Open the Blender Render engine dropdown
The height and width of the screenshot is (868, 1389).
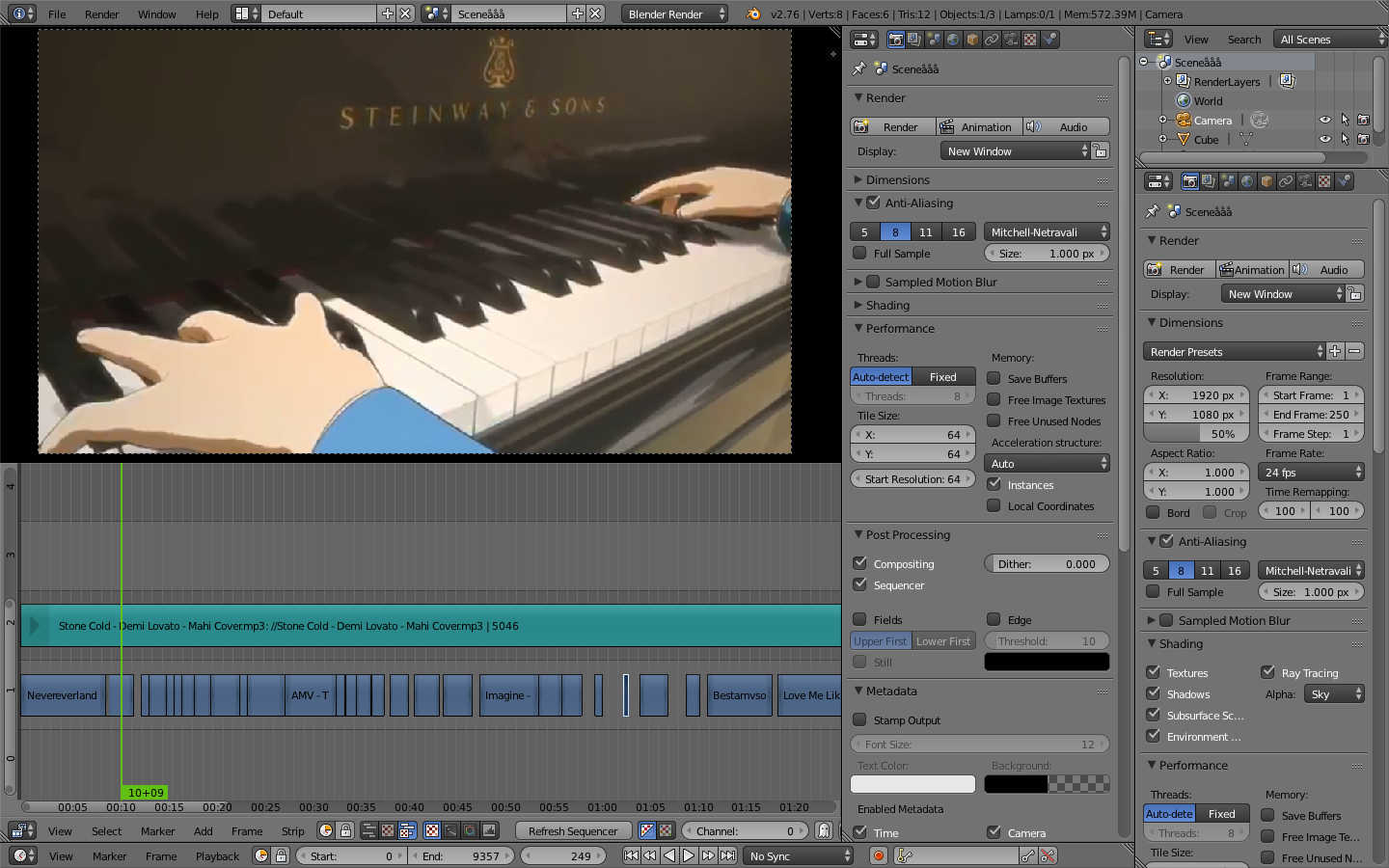point(674,14)
